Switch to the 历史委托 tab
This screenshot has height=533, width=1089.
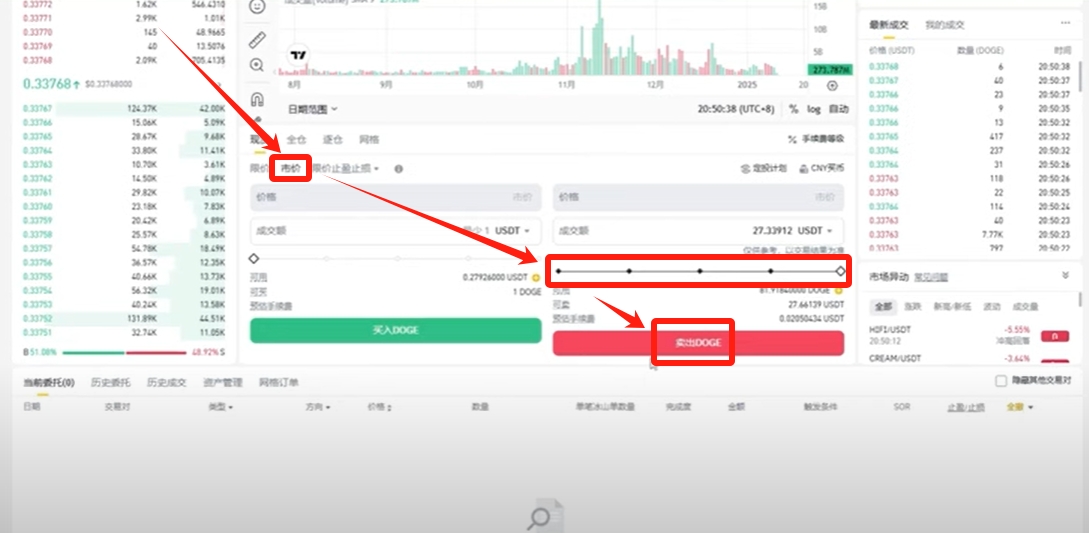(x=110, y=382)
